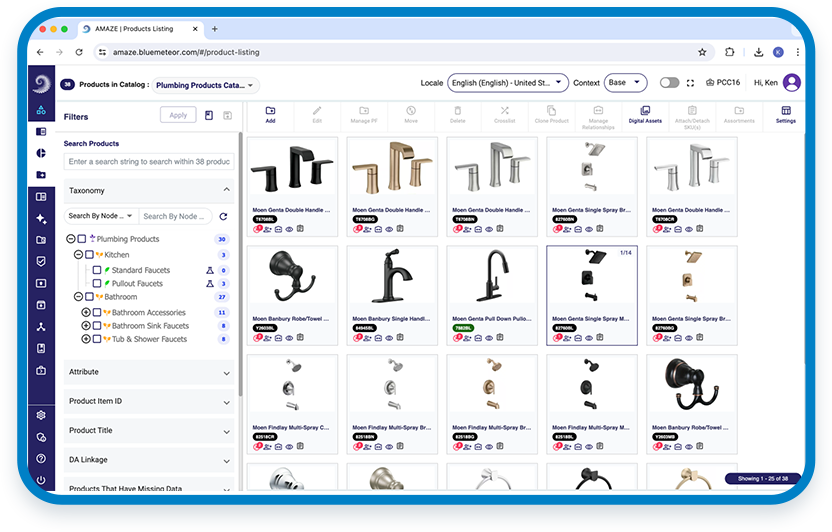This screenshot has width=832, height=532.
Task: Click the eye icon on the T6708BL product card
Action: pyautogui.click(x=289, y=229)
